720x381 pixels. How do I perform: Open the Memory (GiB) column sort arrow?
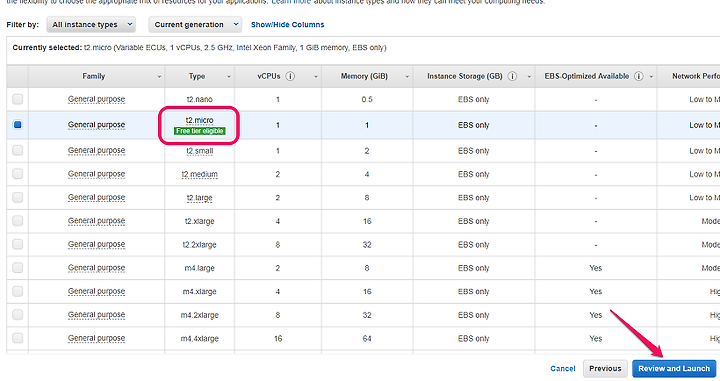pyautogui.click(x=407, y=77)
